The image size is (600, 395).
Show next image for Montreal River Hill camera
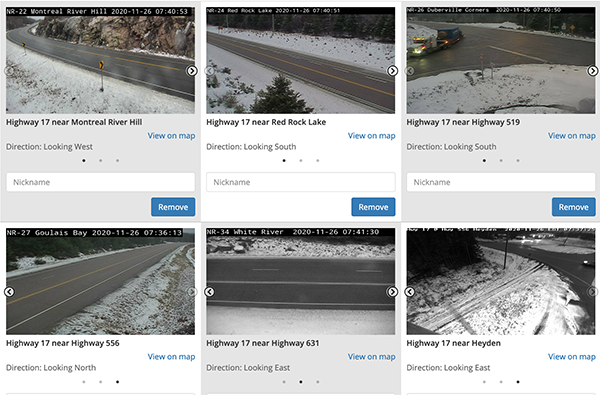point(192,71)
